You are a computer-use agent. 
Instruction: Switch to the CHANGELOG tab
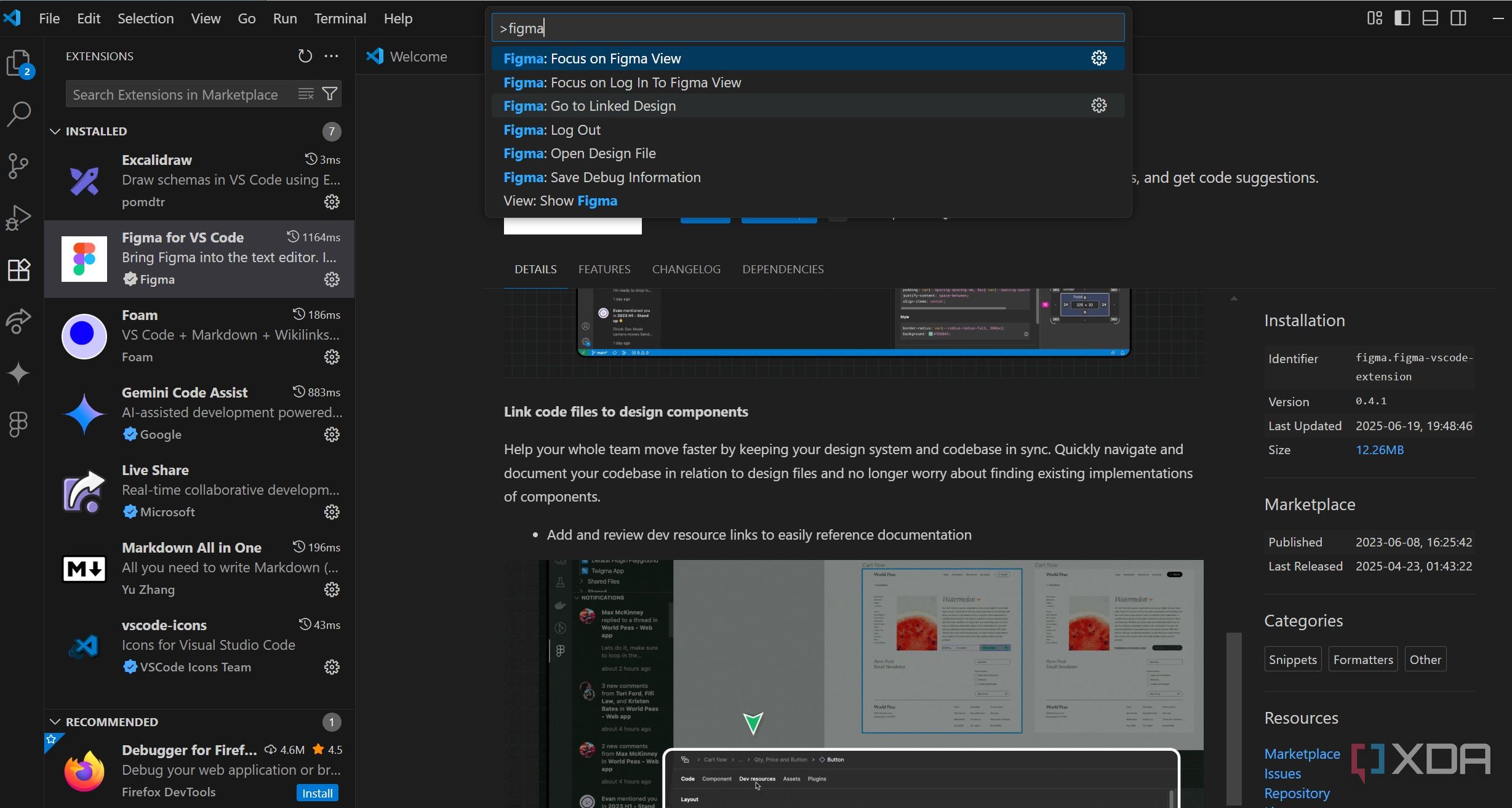[x=686, y=270]
